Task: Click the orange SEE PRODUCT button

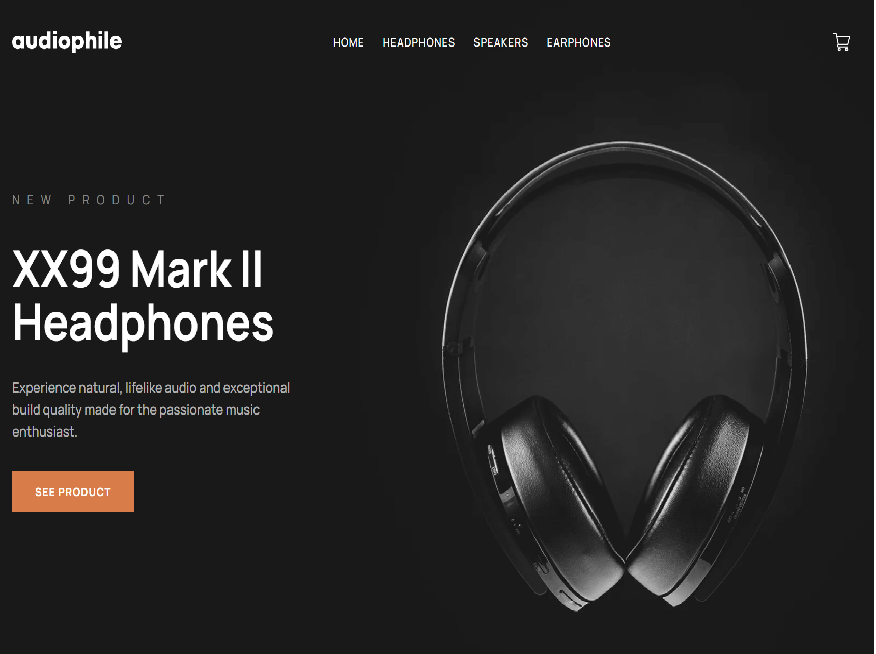Action: pyautogui.click(x=73, y=491)
